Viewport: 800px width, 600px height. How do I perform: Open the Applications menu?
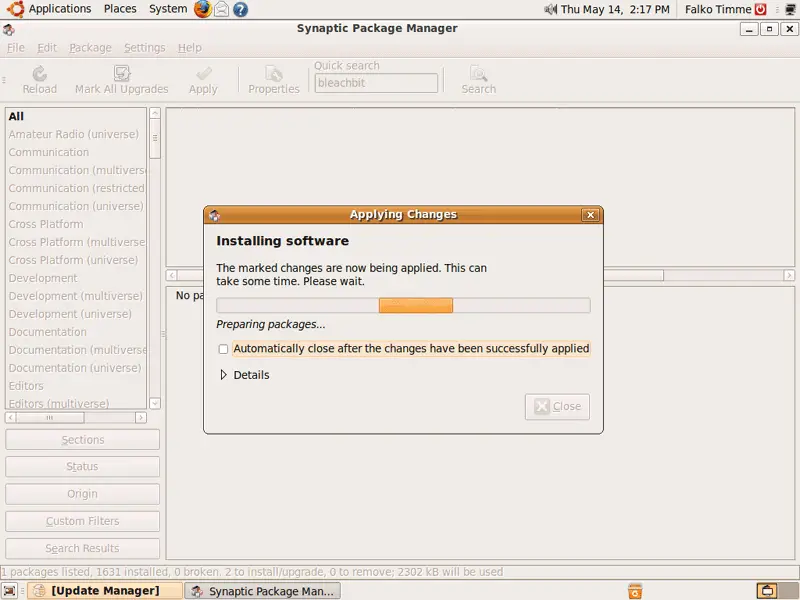tap(60, 9)
